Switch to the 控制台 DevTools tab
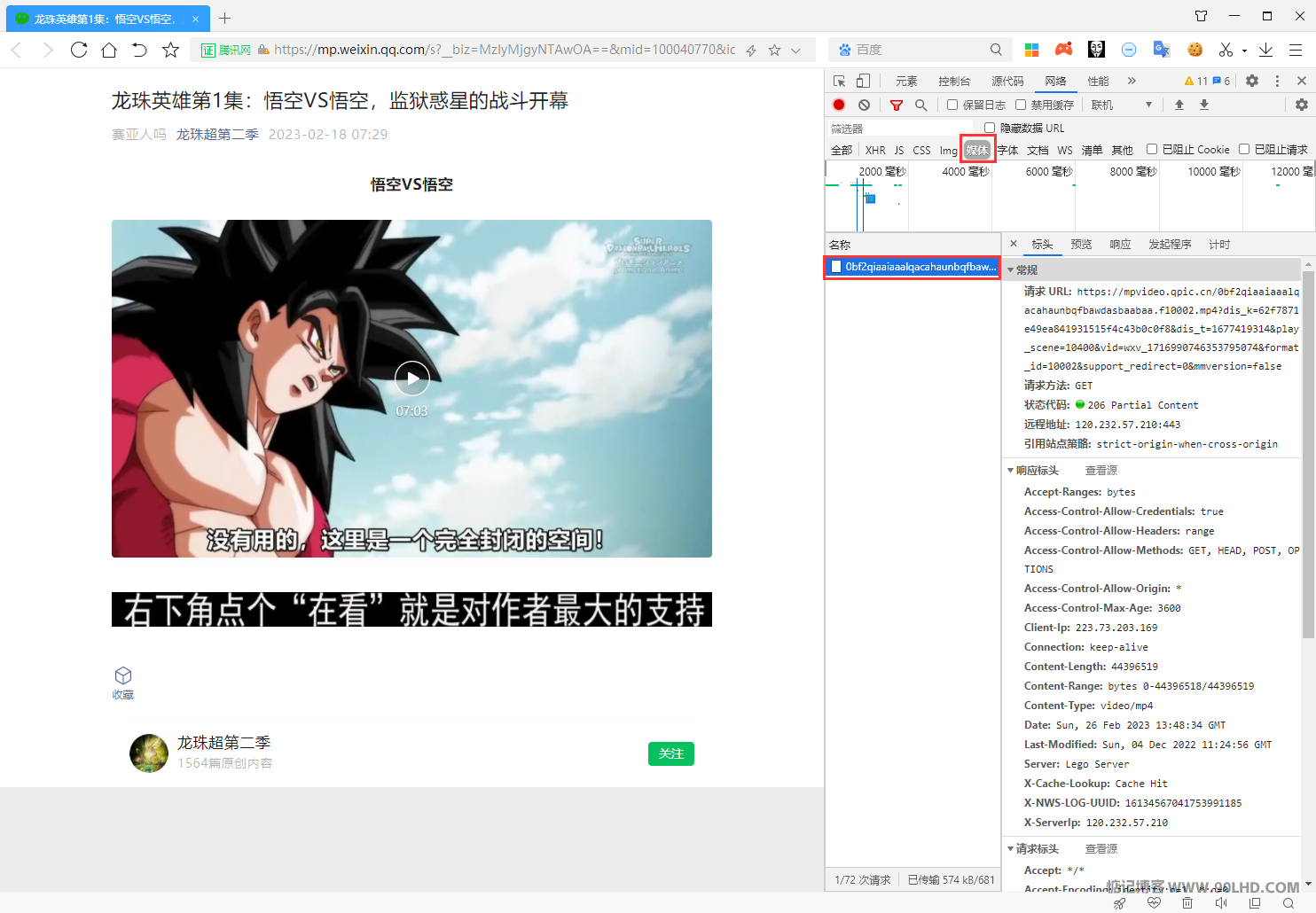 (954, 82)
